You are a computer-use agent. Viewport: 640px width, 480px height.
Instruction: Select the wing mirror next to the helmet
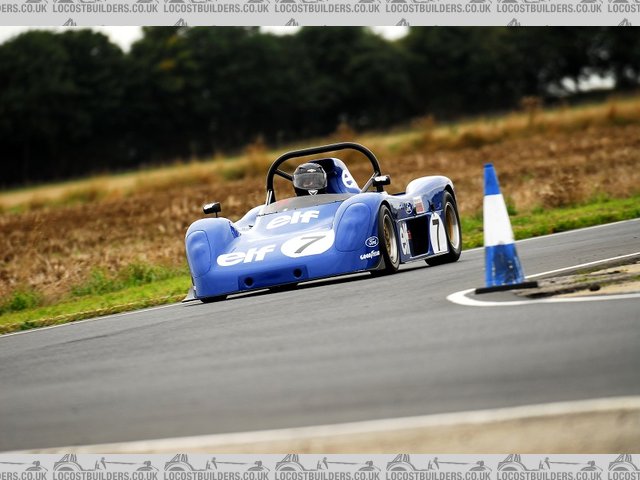381,182
